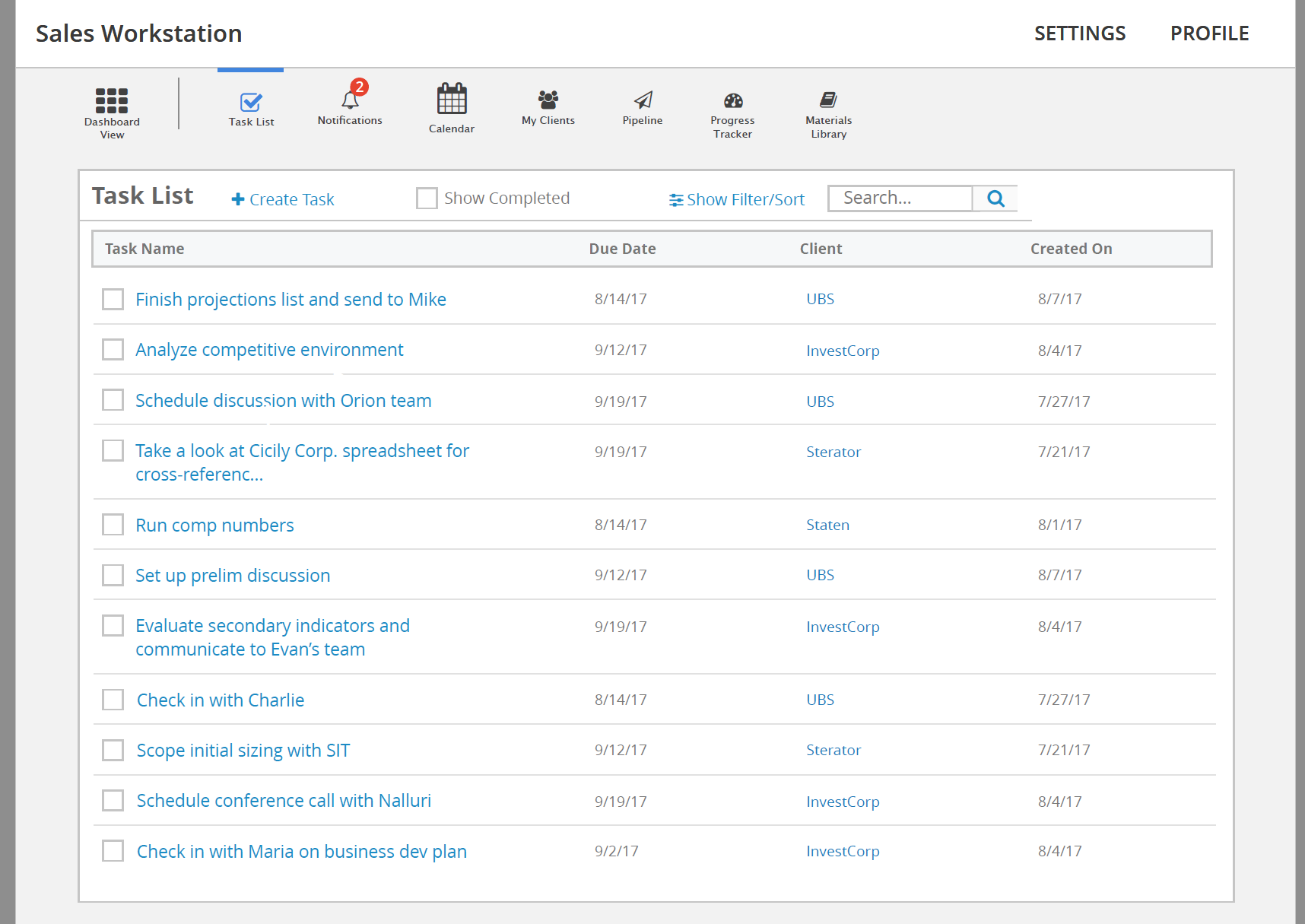Open the Dashboard View grid icon
This screenshot has height=924, width=1305.
pyautogui.click(x=112, y=100)
